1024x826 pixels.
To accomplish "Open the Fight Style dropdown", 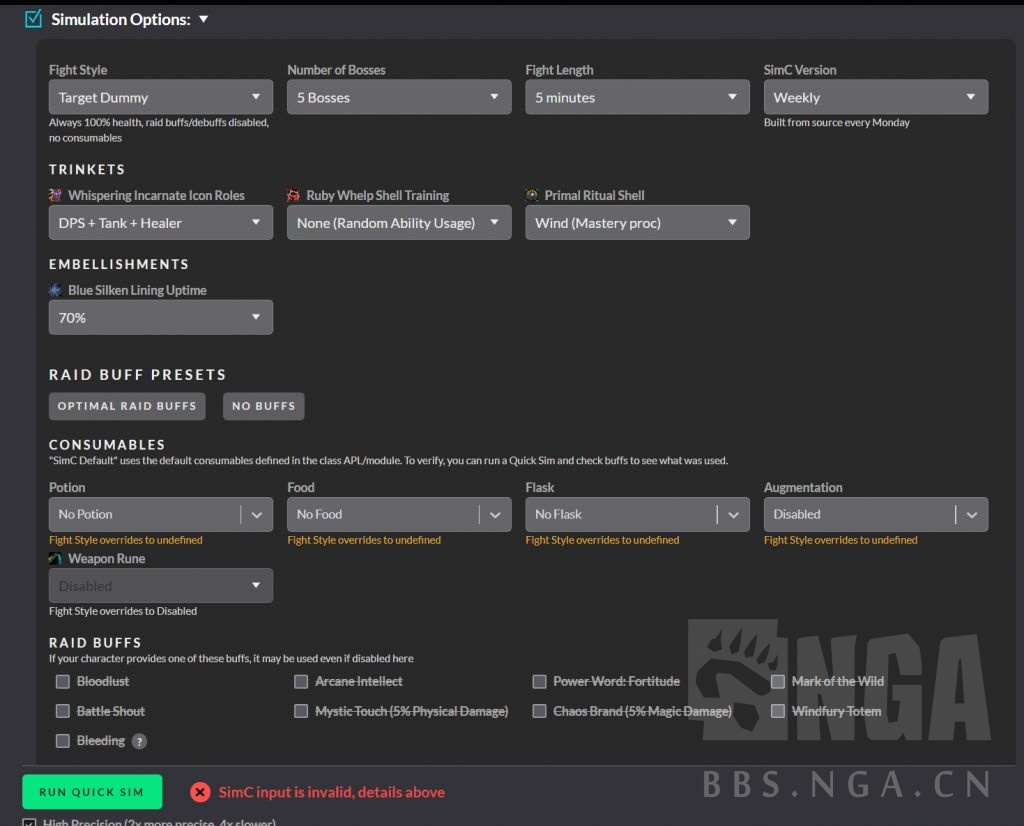I will (160, 97).
